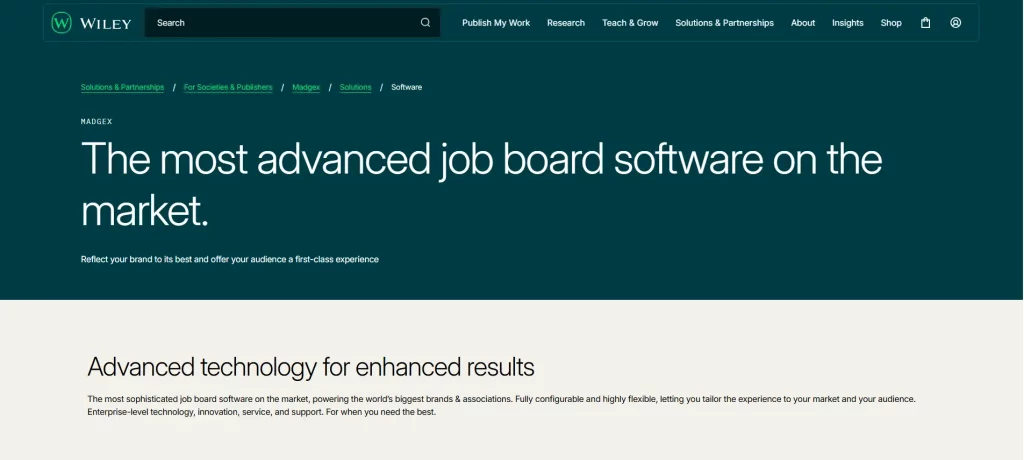Screen dimensions: 1024x460
Task: Open the Publish My Work menu
Action: 496,23
